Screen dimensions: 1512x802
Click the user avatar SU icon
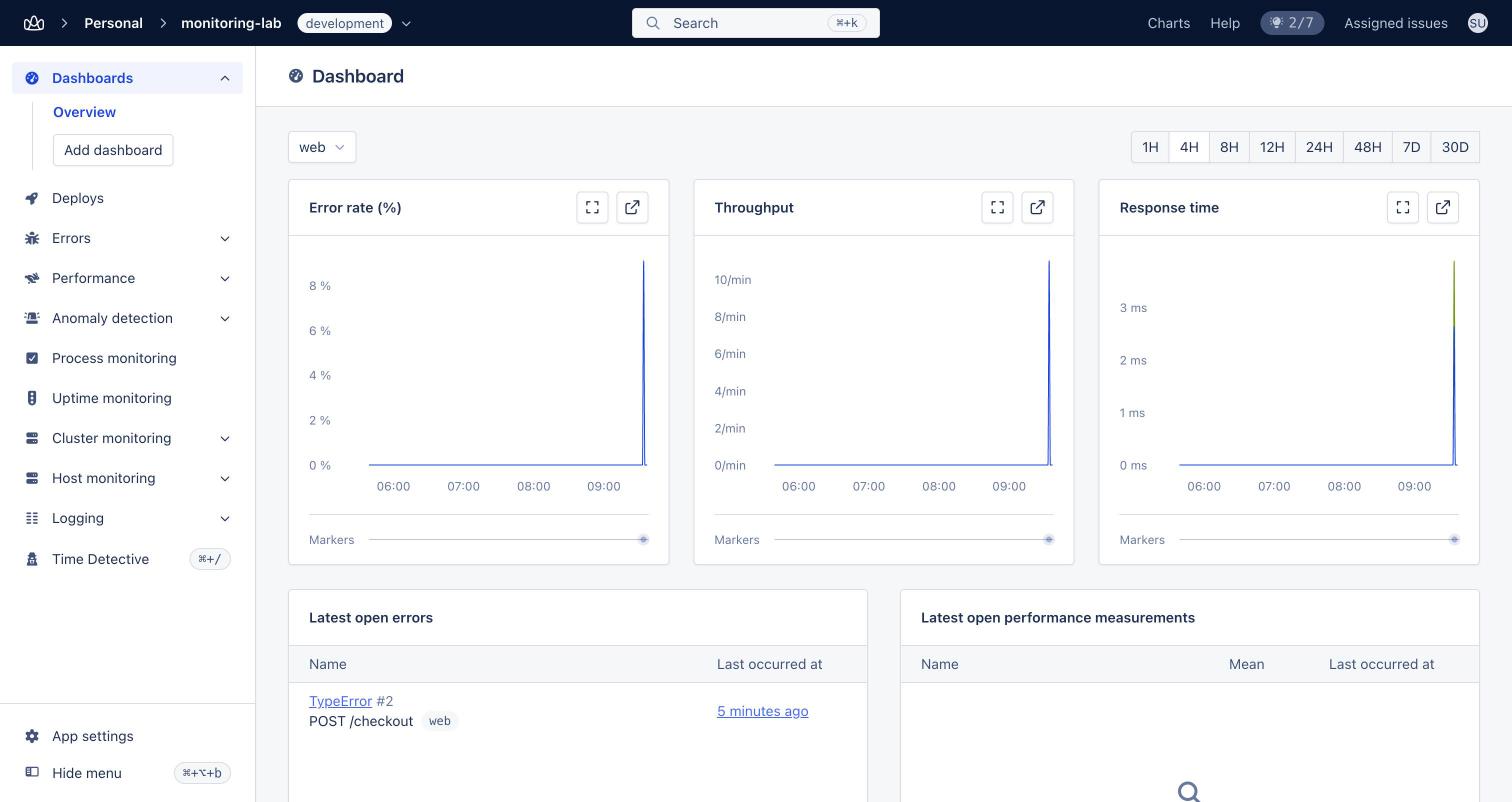pos(1477,23)
